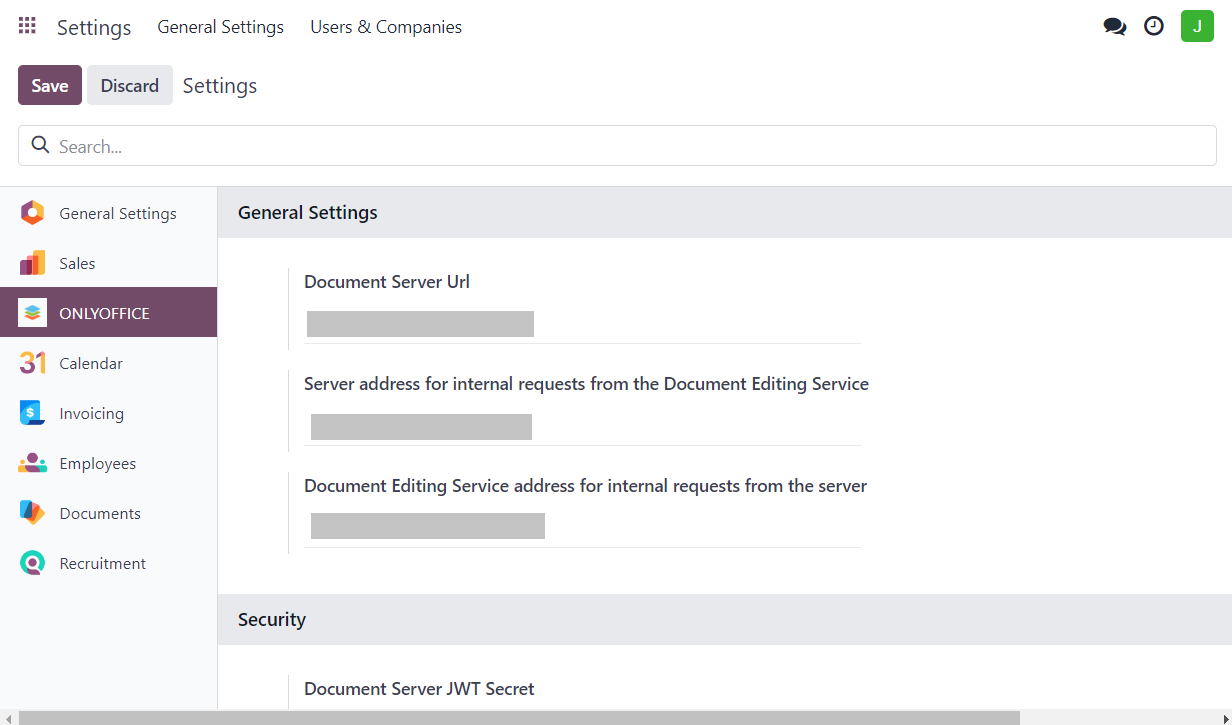Select the Employees people icon
Viewport: 1232px width, 725px height.
click(x=32, y=463)
